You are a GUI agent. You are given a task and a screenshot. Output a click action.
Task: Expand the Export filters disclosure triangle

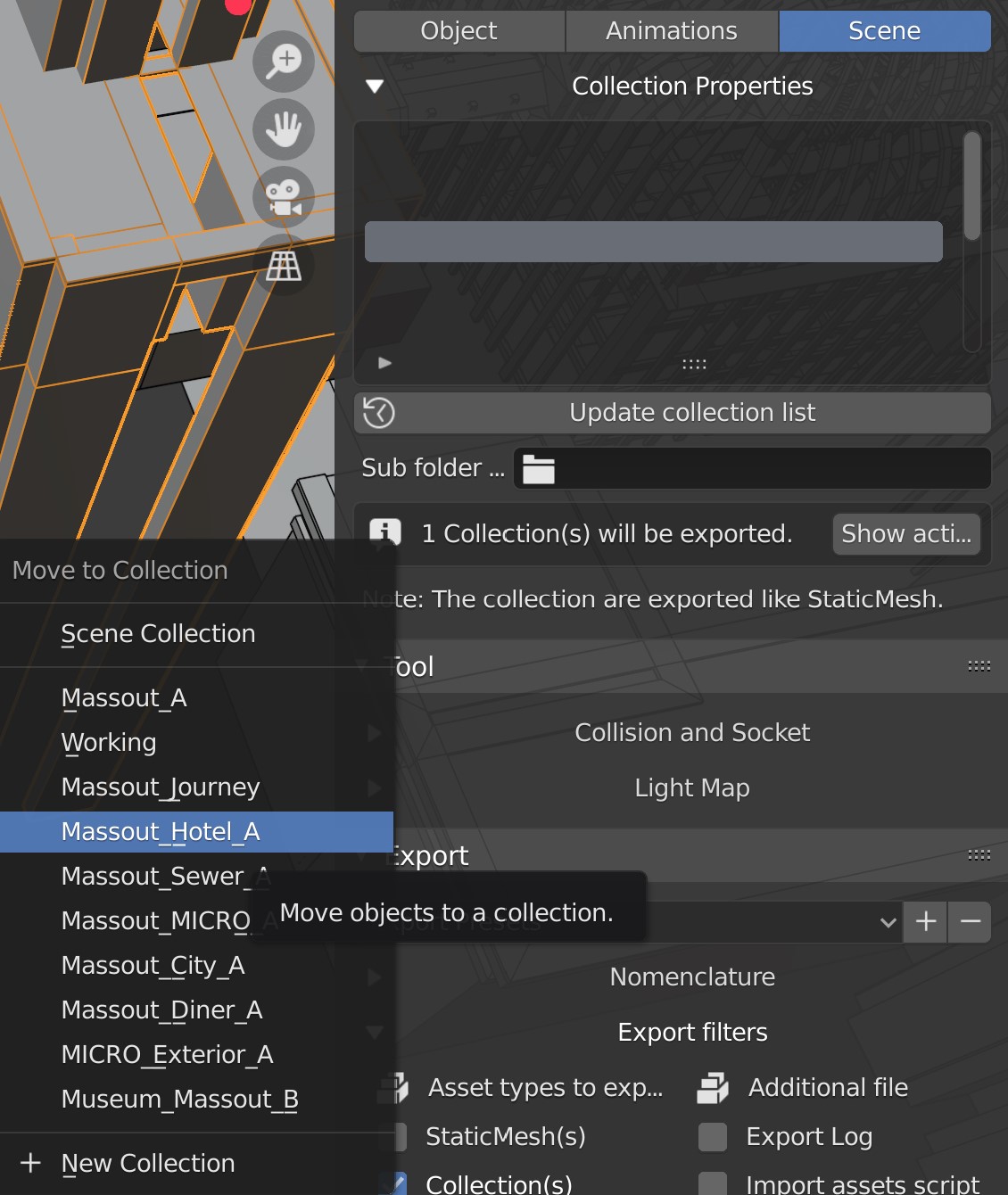[x=374, y=1032]
